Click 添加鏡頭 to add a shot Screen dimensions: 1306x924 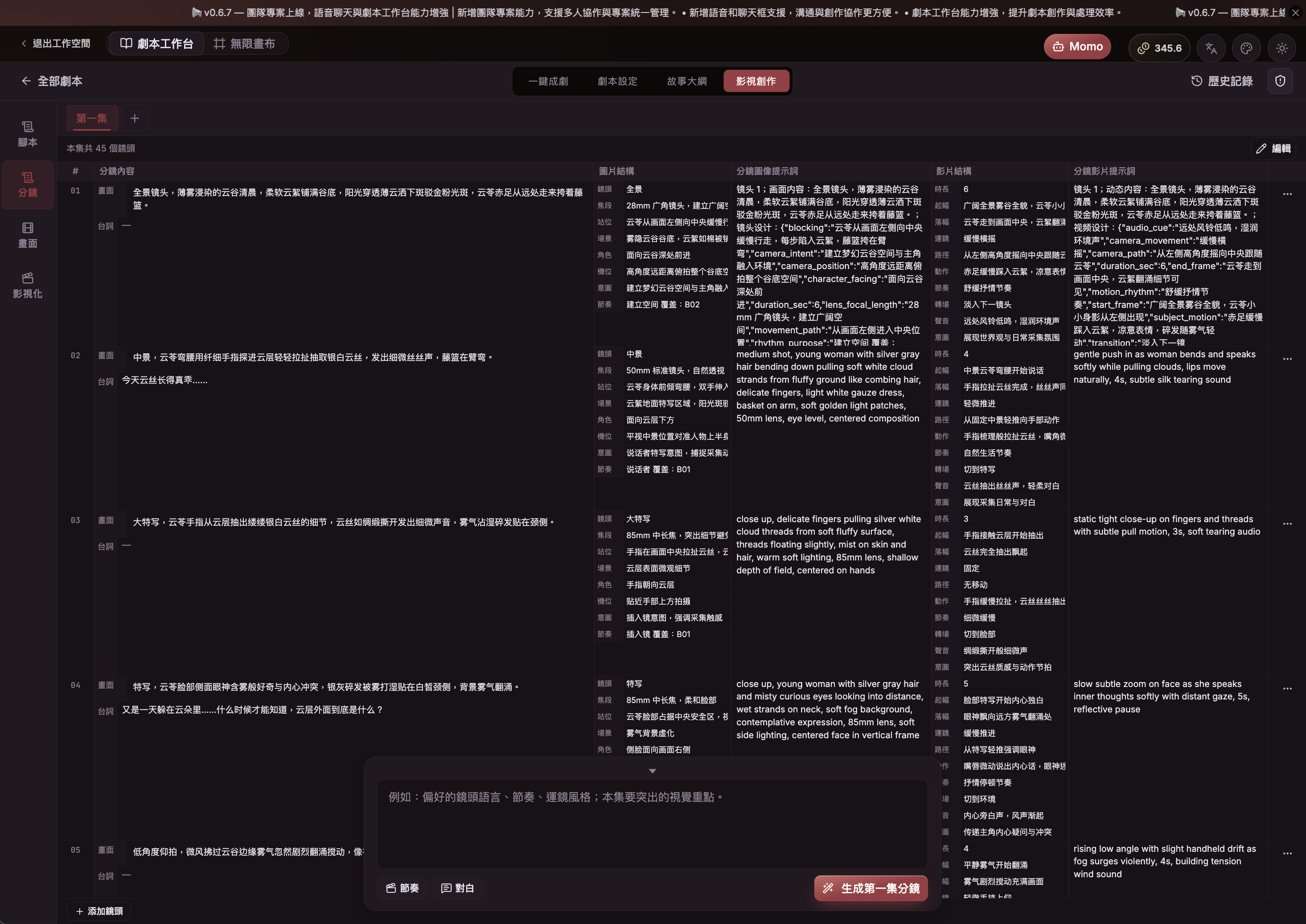click(100, 911)
